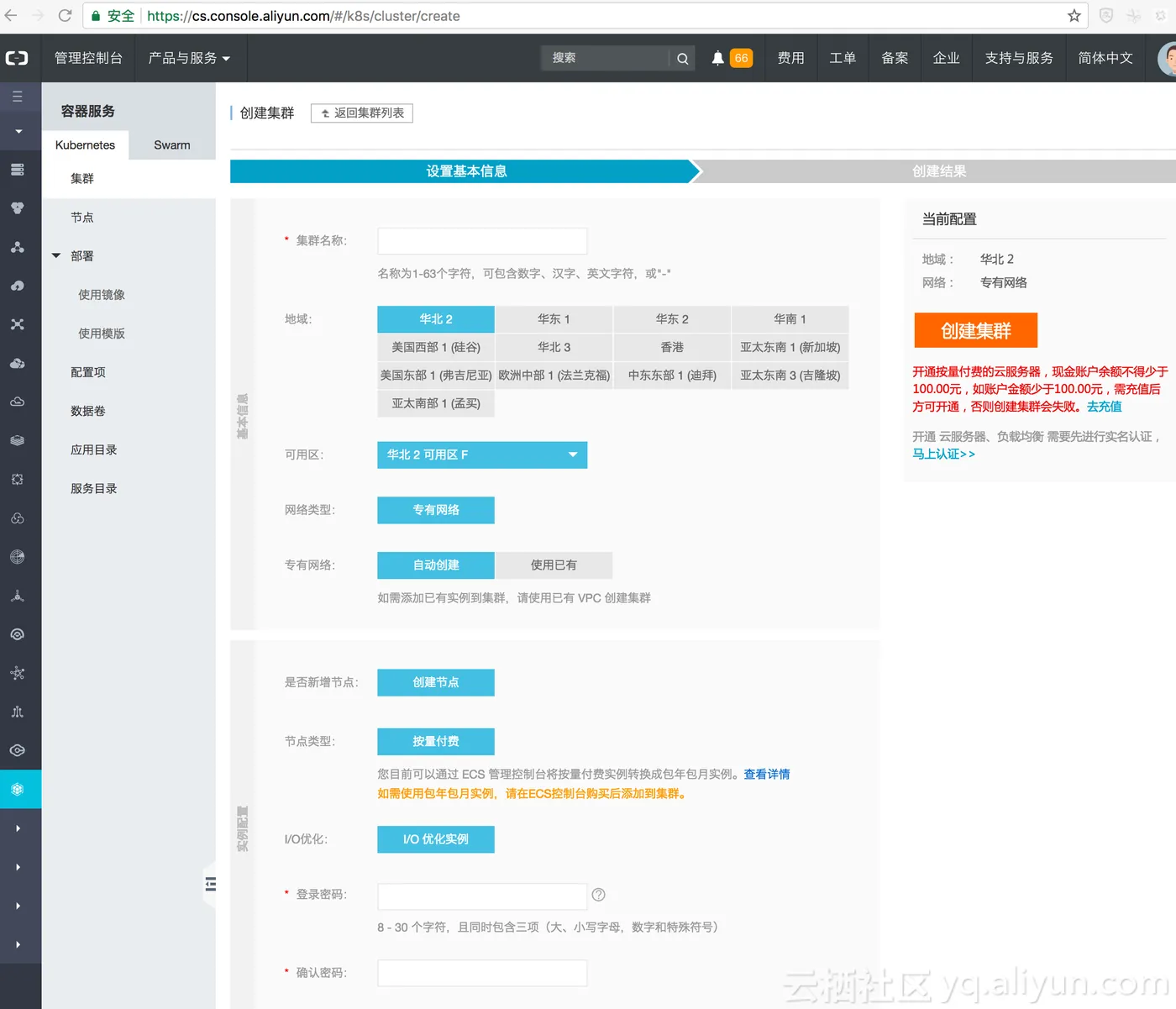This screenshot has height=1009, width=1176.
Task: Follow the 去充值 link
Action: (x=1105, y=407)
